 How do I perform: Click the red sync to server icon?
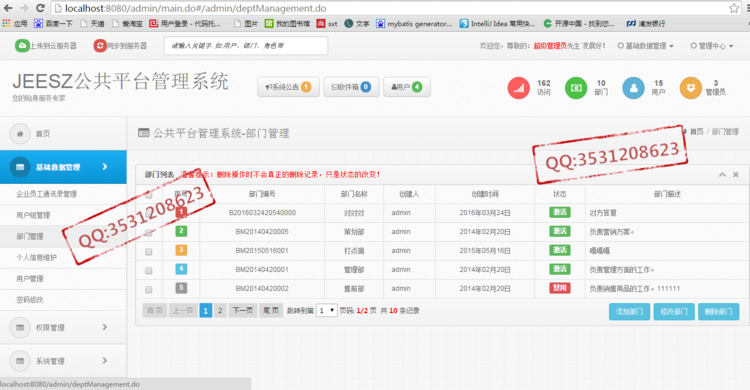point(100,45)
